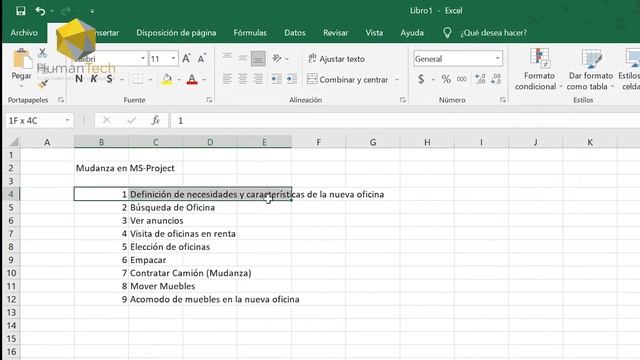This screenshot has width=640, height=360.
Task: Click the Pegar paste button
Action: point(21,65)
